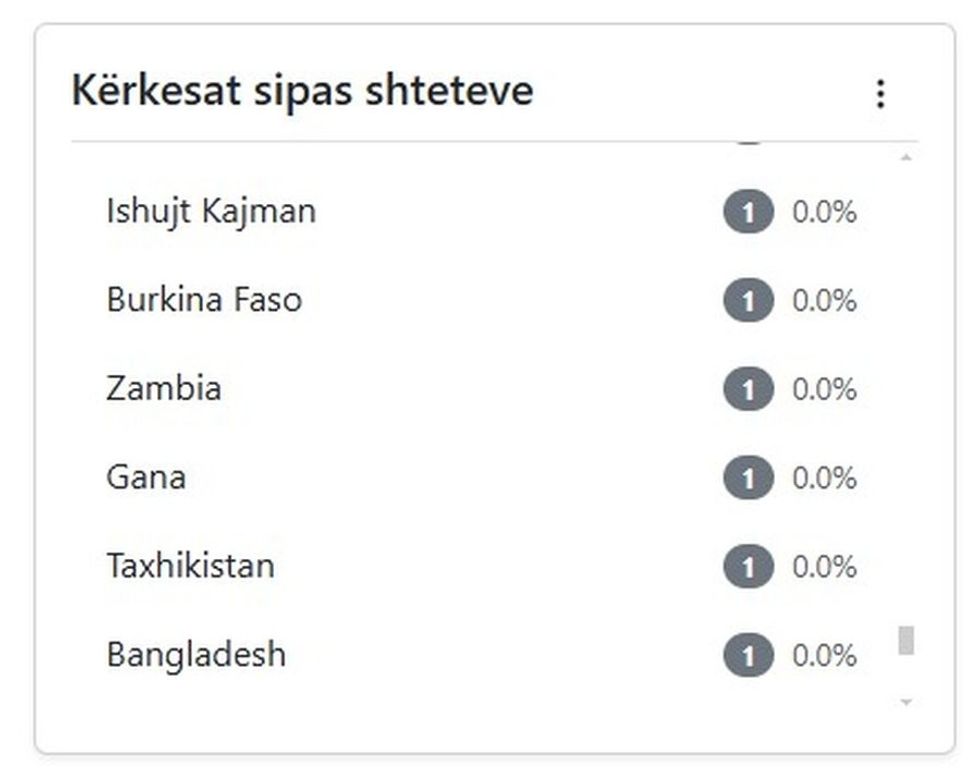Open details for Zambia

[x=164, y=388]
